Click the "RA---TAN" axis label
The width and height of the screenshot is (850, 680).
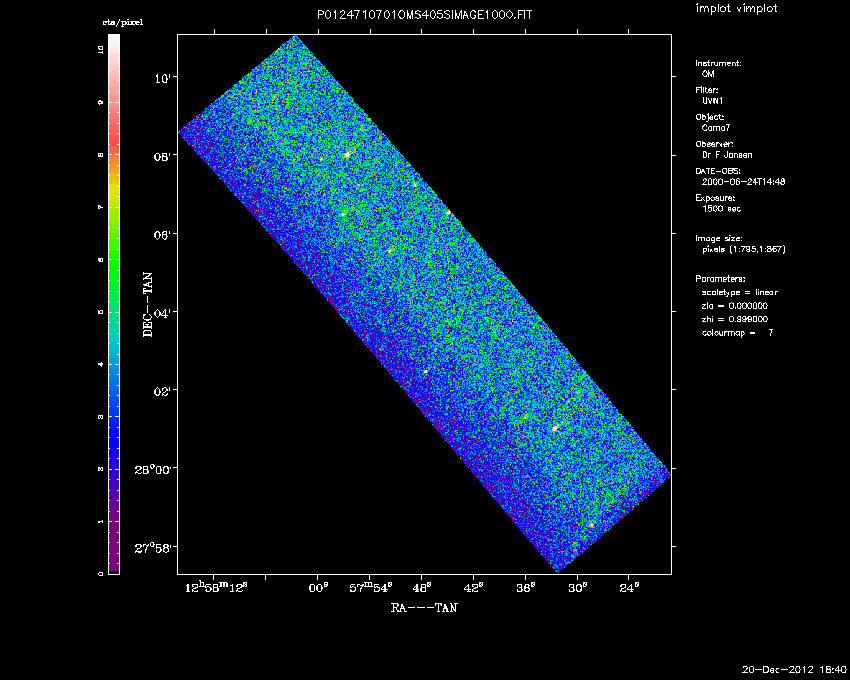point(424,608)
